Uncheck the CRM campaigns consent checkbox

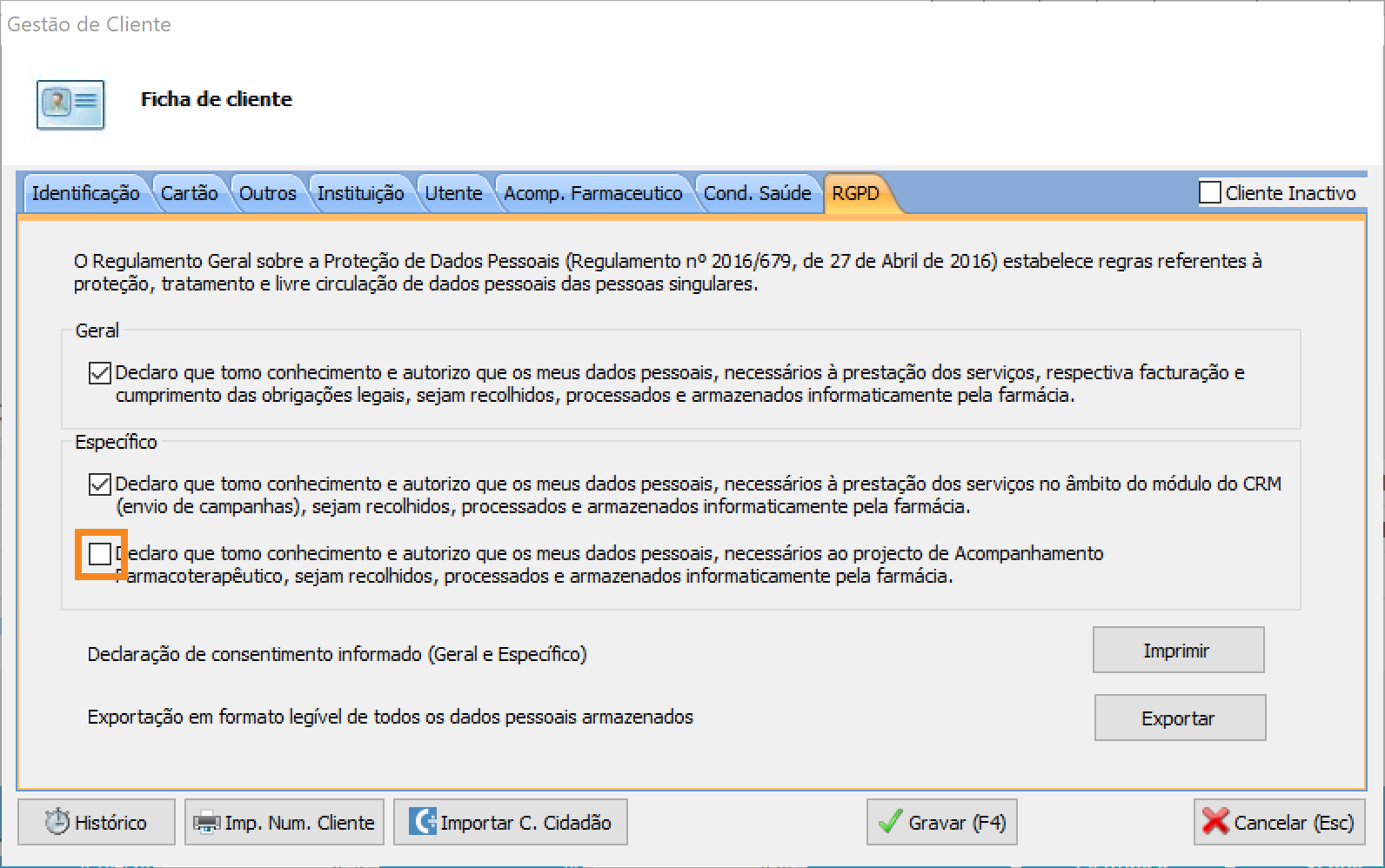pyautogui.click(x=100, y=484)
